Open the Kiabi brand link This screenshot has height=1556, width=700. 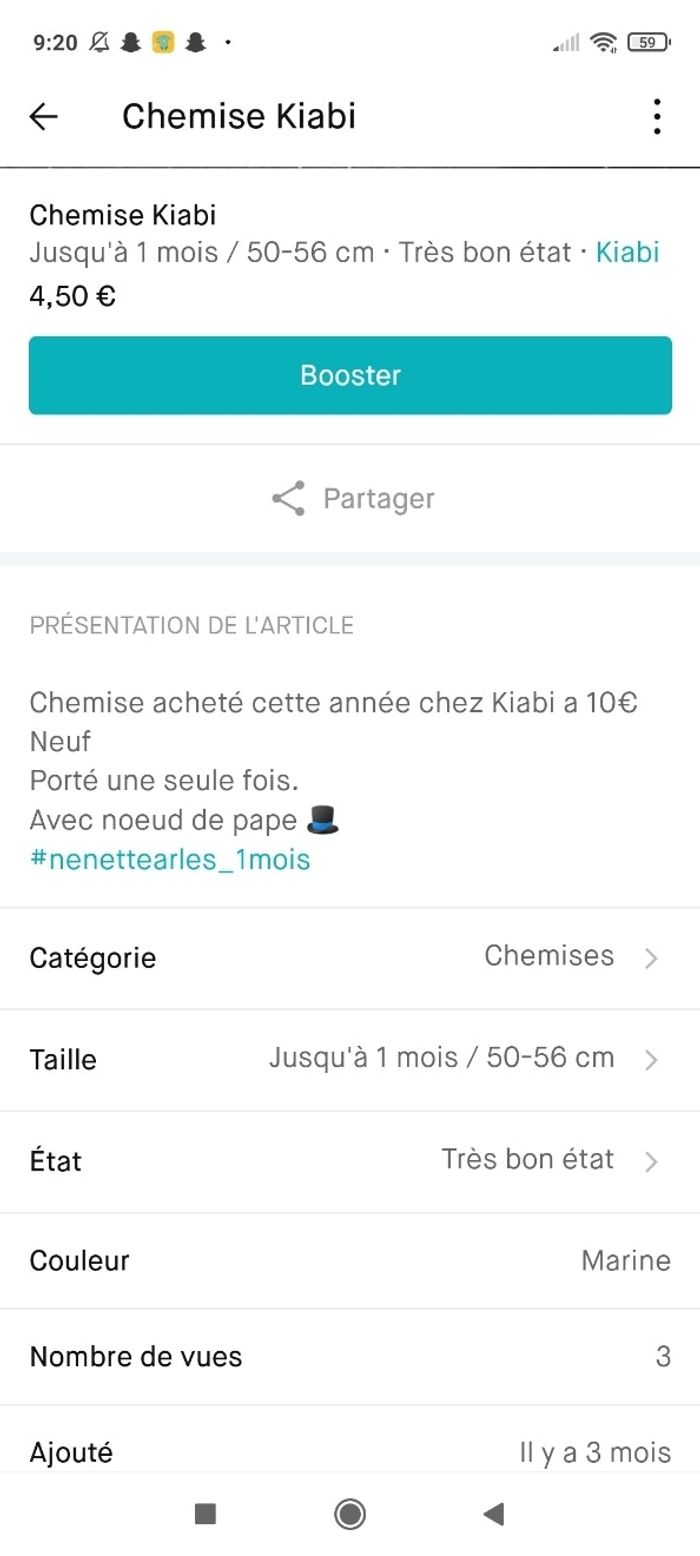627,252
